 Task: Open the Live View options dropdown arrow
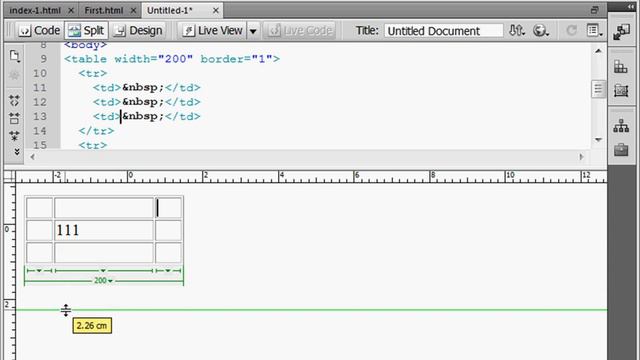[x=253, y=31]
